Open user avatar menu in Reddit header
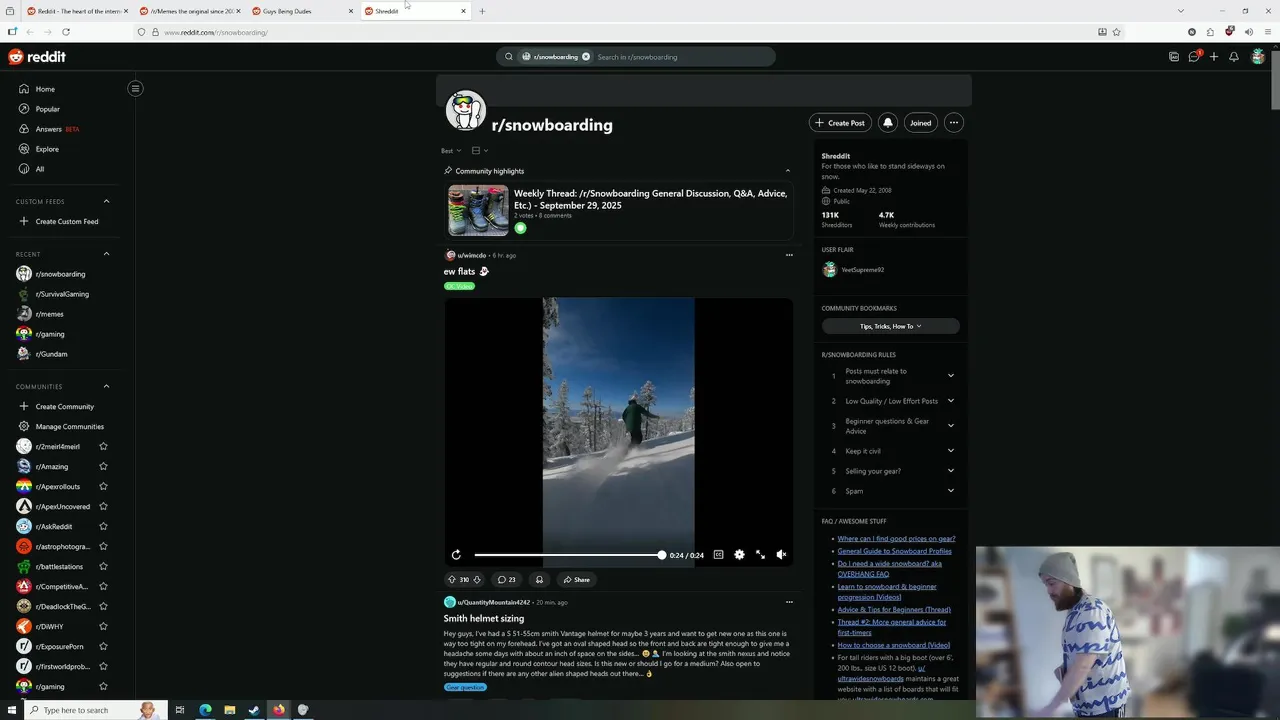 tap(1258, 57)
